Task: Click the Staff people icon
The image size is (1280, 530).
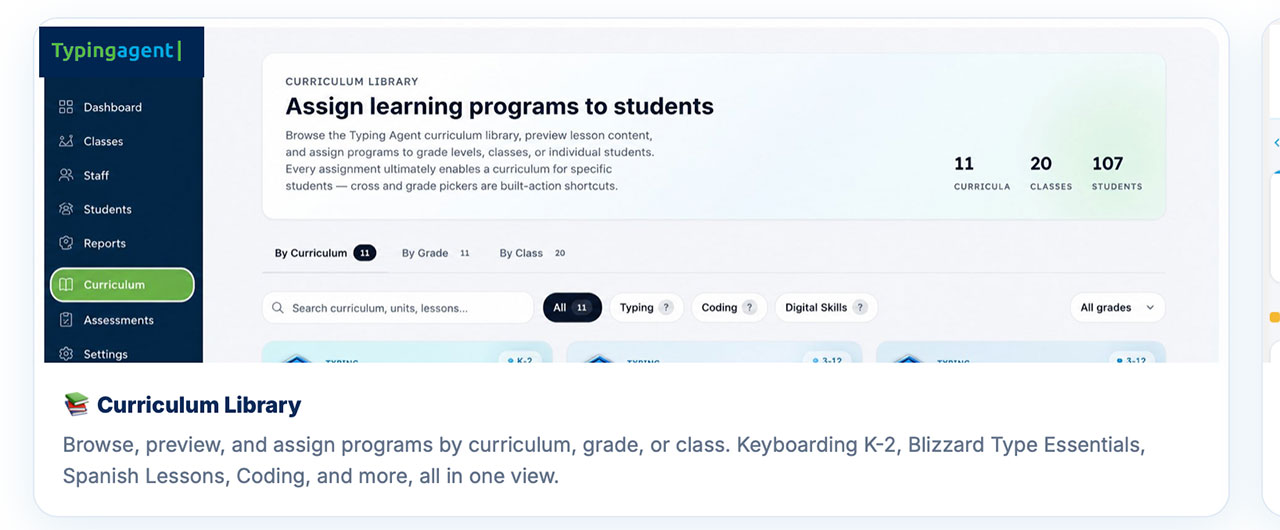Action: coord(66,175)
